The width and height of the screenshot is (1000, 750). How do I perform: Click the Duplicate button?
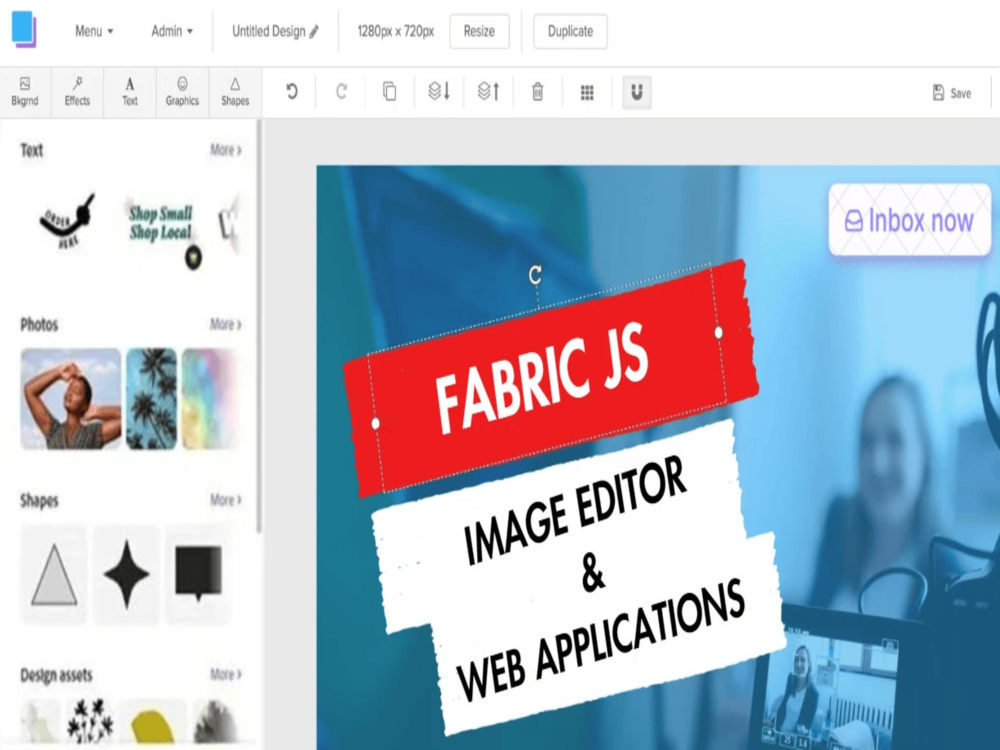[570, 31]
